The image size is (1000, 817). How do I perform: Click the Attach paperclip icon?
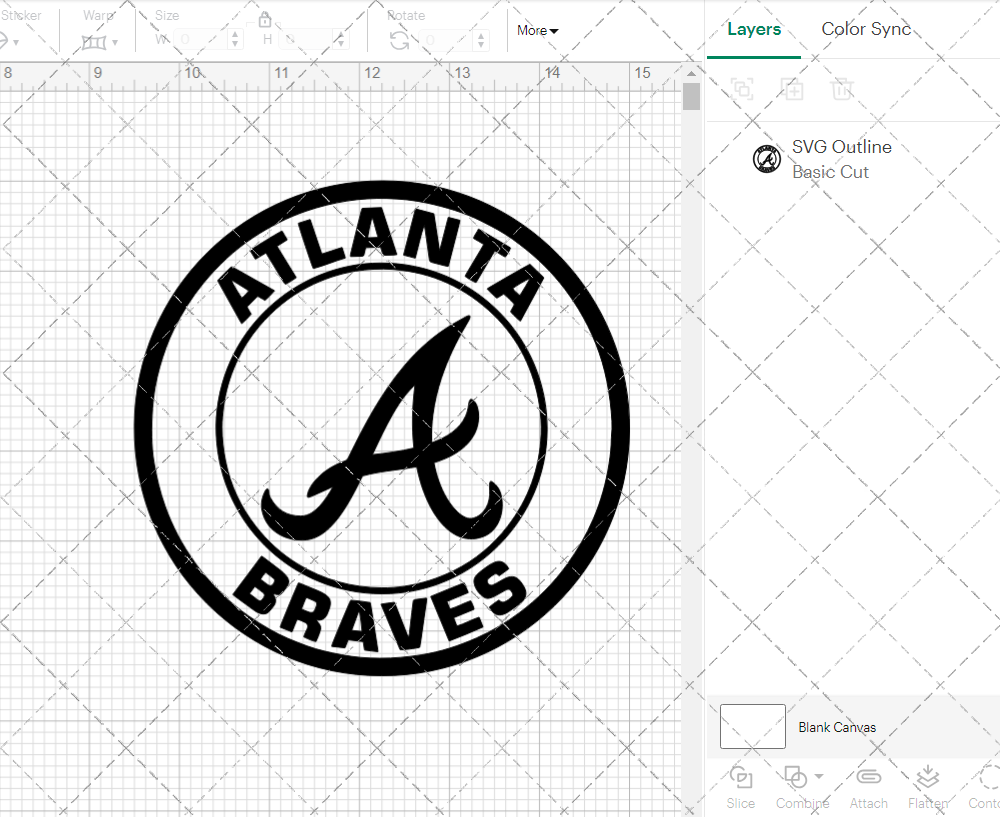[868, 778]
